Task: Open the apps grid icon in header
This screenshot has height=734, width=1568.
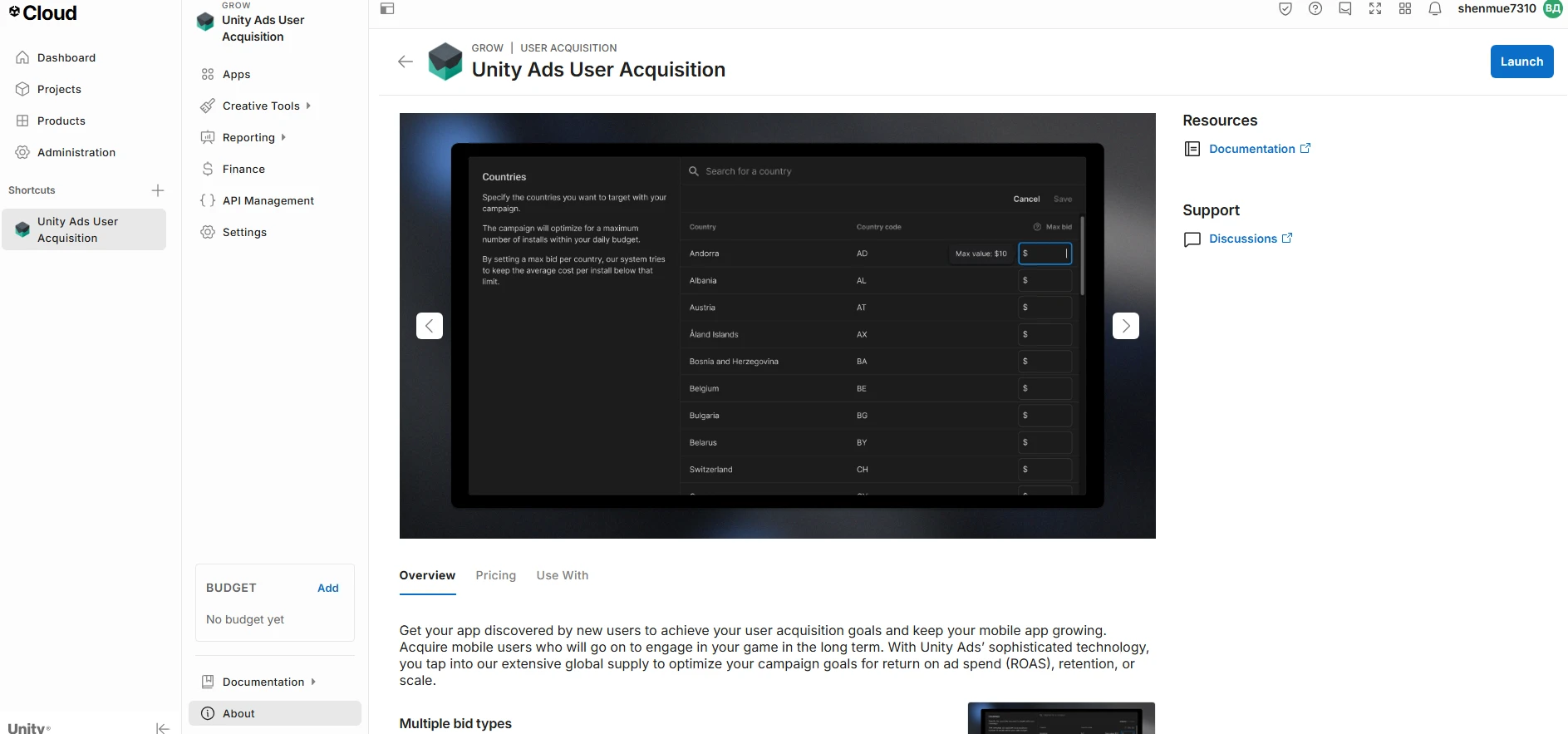Action: point(1405,9)
